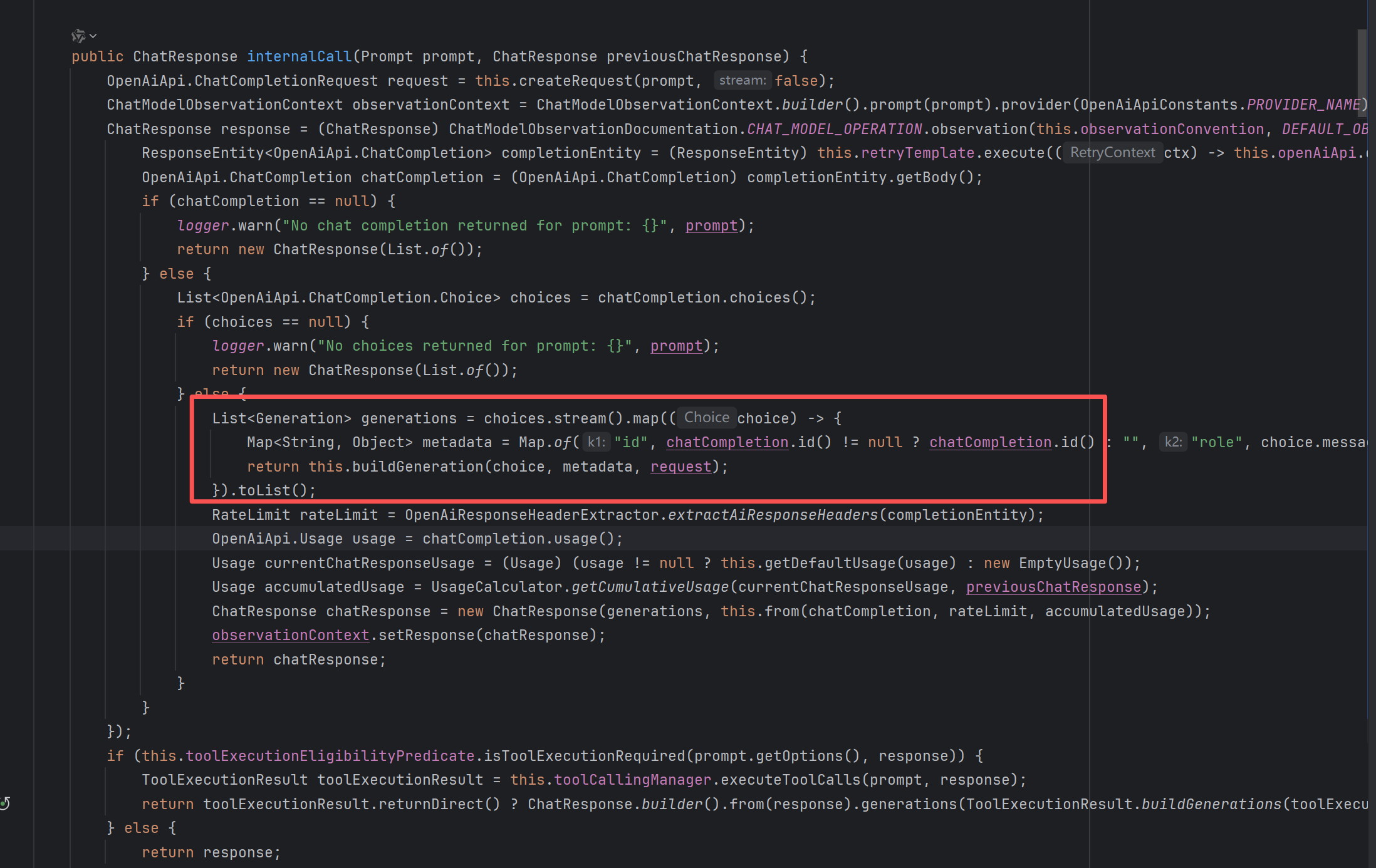Image resolution: width=1376 pixels, height=868 pixels.
Task: Click getCumulativeUsage method call
Action: click(x=650, y=587)
